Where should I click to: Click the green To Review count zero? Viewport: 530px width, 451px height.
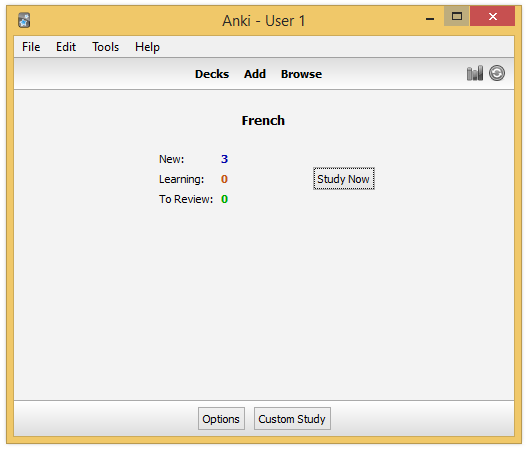pos(224,199)
